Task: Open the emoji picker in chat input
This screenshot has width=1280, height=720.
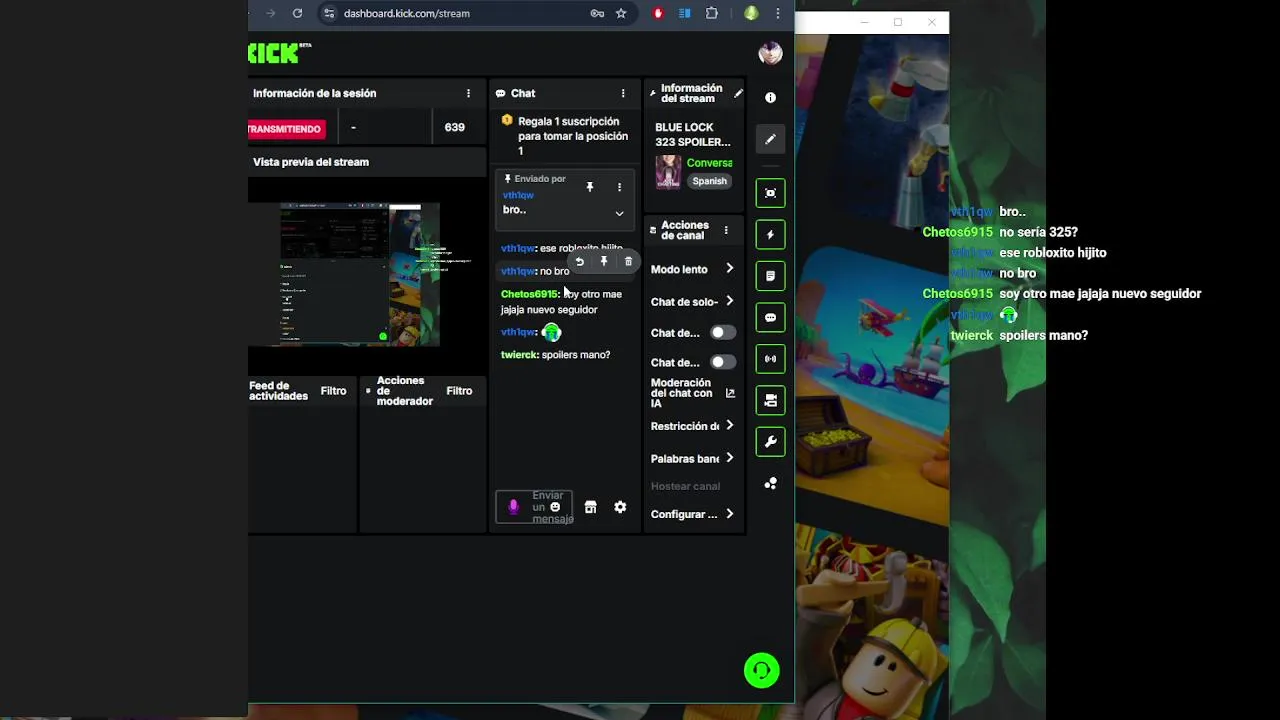Action: pos(555,507)
